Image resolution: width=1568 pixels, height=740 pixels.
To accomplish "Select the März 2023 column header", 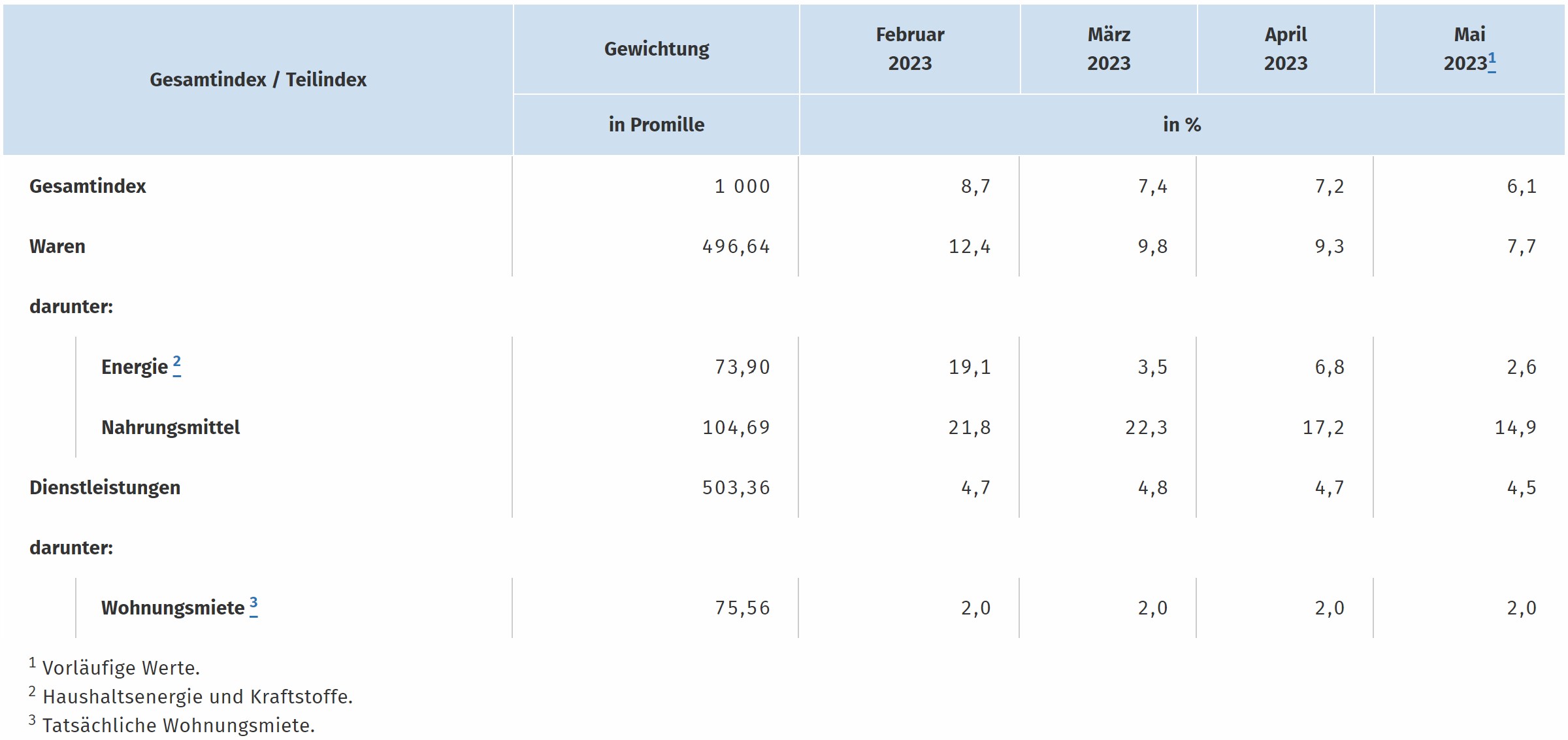I will tap(1109, 49).
